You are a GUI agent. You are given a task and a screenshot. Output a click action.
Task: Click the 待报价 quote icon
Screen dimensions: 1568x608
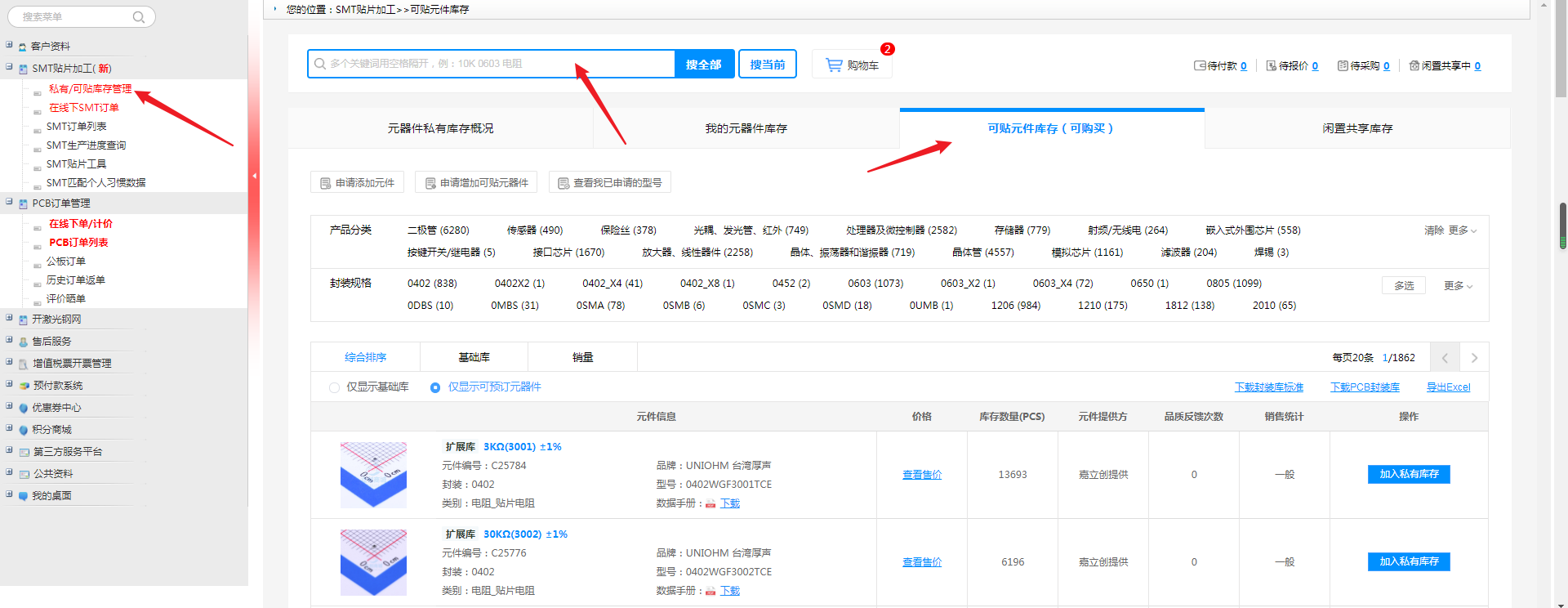click(x=1271, y=66)
